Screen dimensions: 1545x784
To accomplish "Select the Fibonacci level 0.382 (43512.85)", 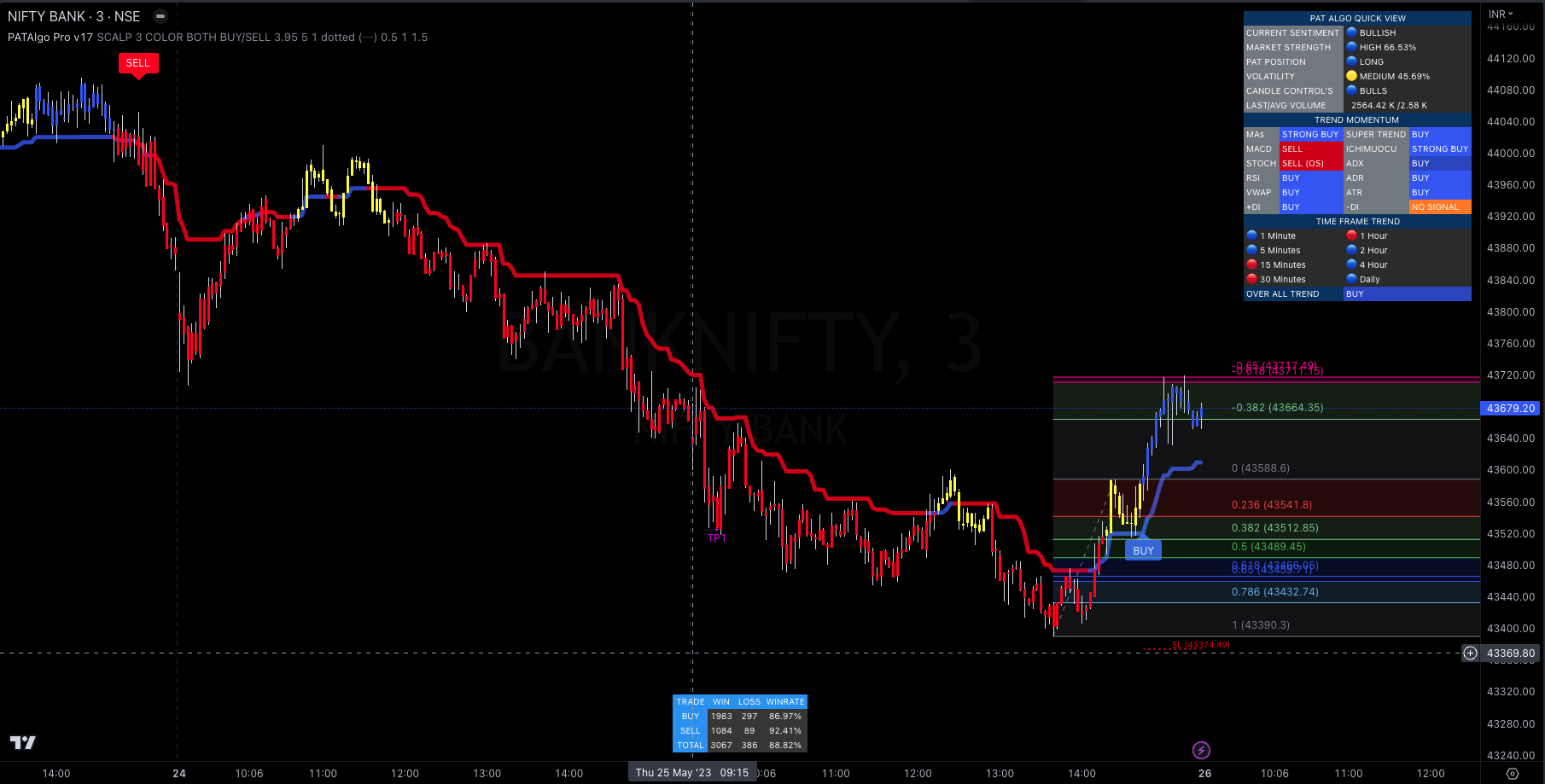I will click(1275, 528).
